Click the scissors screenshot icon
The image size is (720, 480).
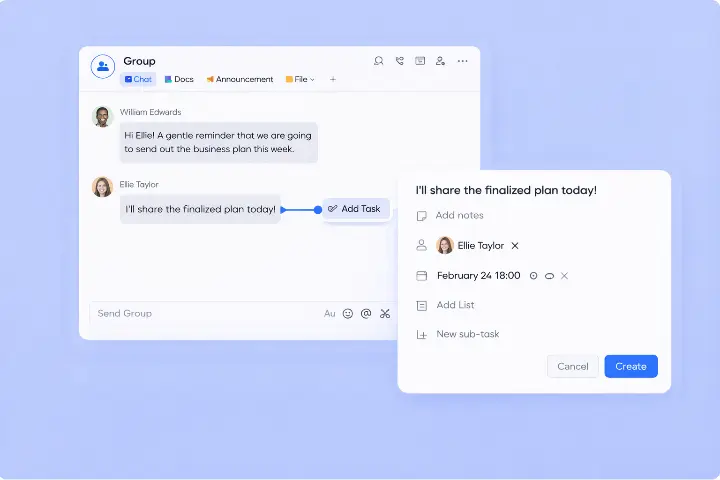(385, 314)
